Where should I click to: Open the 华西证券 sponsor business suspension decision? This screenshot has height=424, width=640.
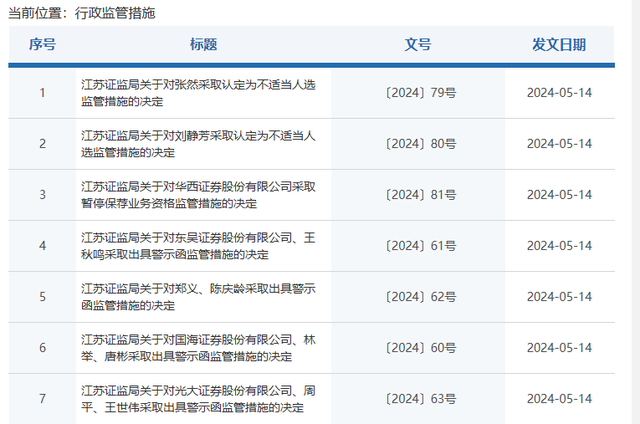(198, 195)
